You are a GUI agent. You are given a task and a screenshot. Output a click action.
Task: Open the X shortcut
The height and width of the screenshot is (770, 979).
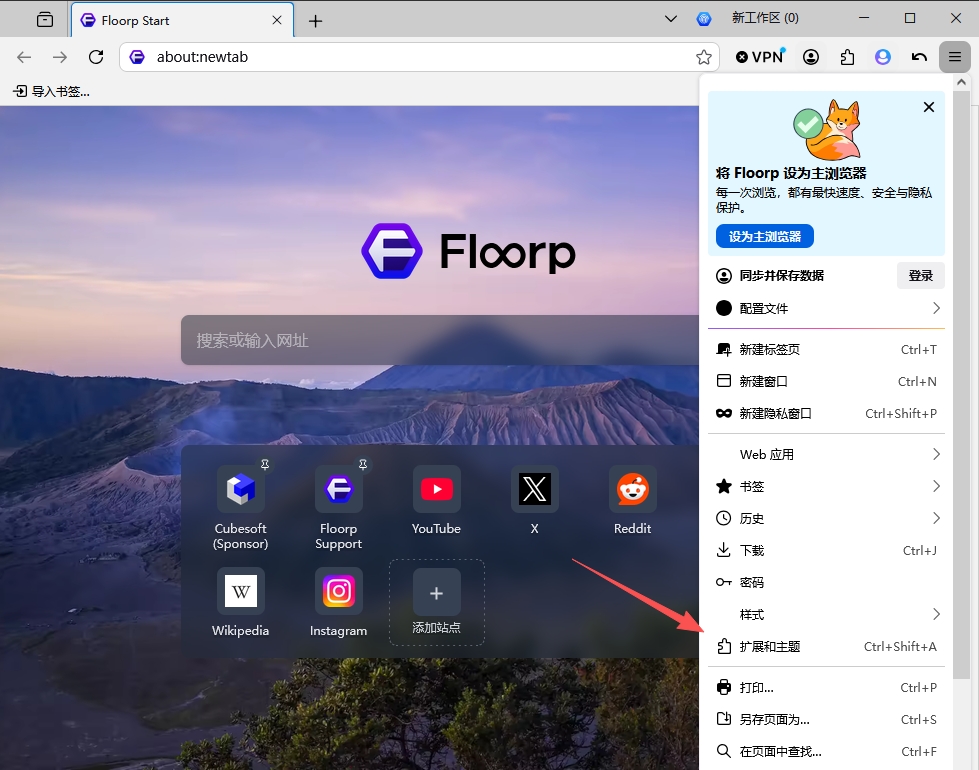534,501
